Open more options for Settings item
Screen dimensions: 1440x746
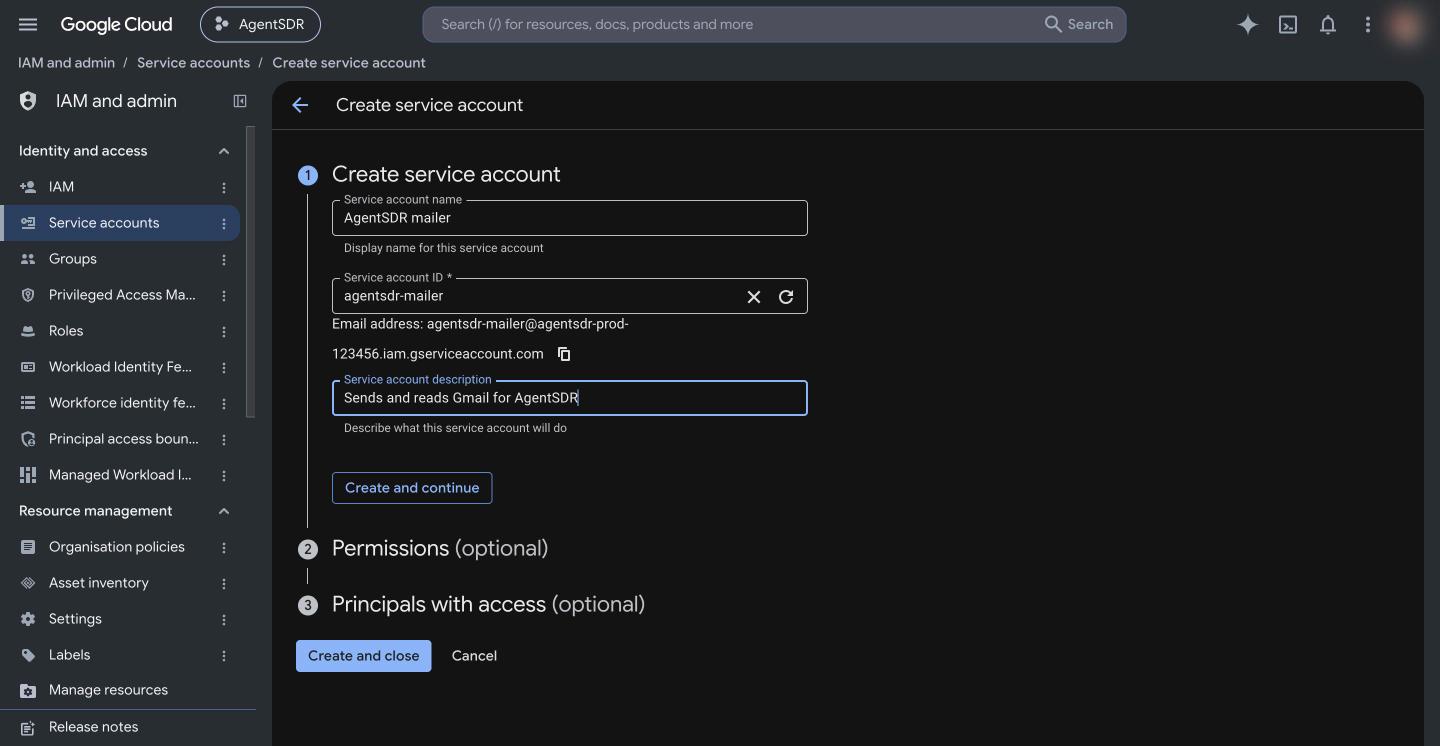tap(224, 619)
